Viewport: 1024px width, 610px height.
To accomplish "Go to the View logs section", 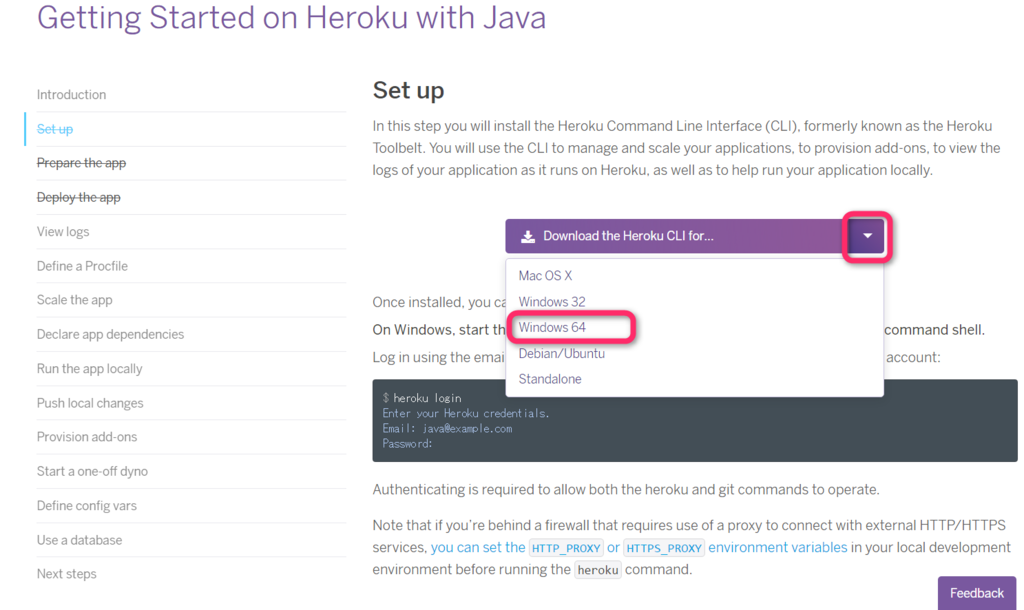I will [63, 232].
